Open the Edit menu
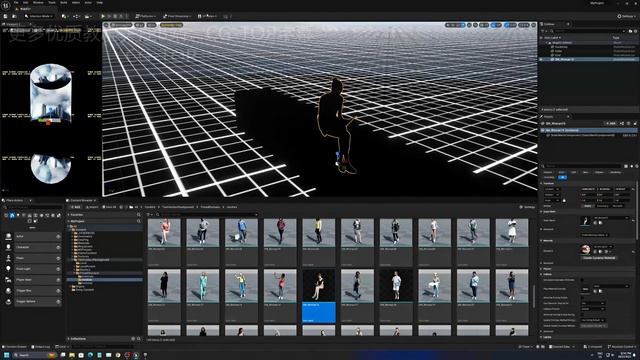The image size is (640, 360). tap(26, 2)
